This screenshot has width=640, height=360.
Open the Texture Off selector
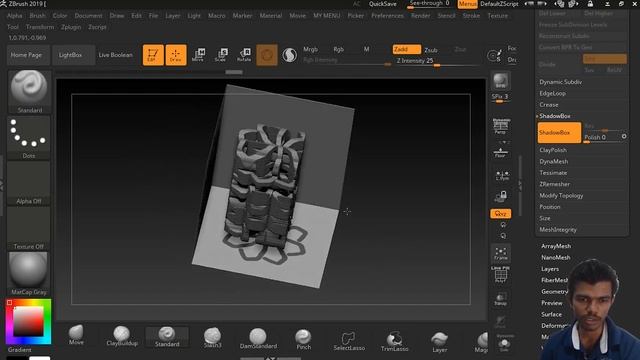(29, 228)
